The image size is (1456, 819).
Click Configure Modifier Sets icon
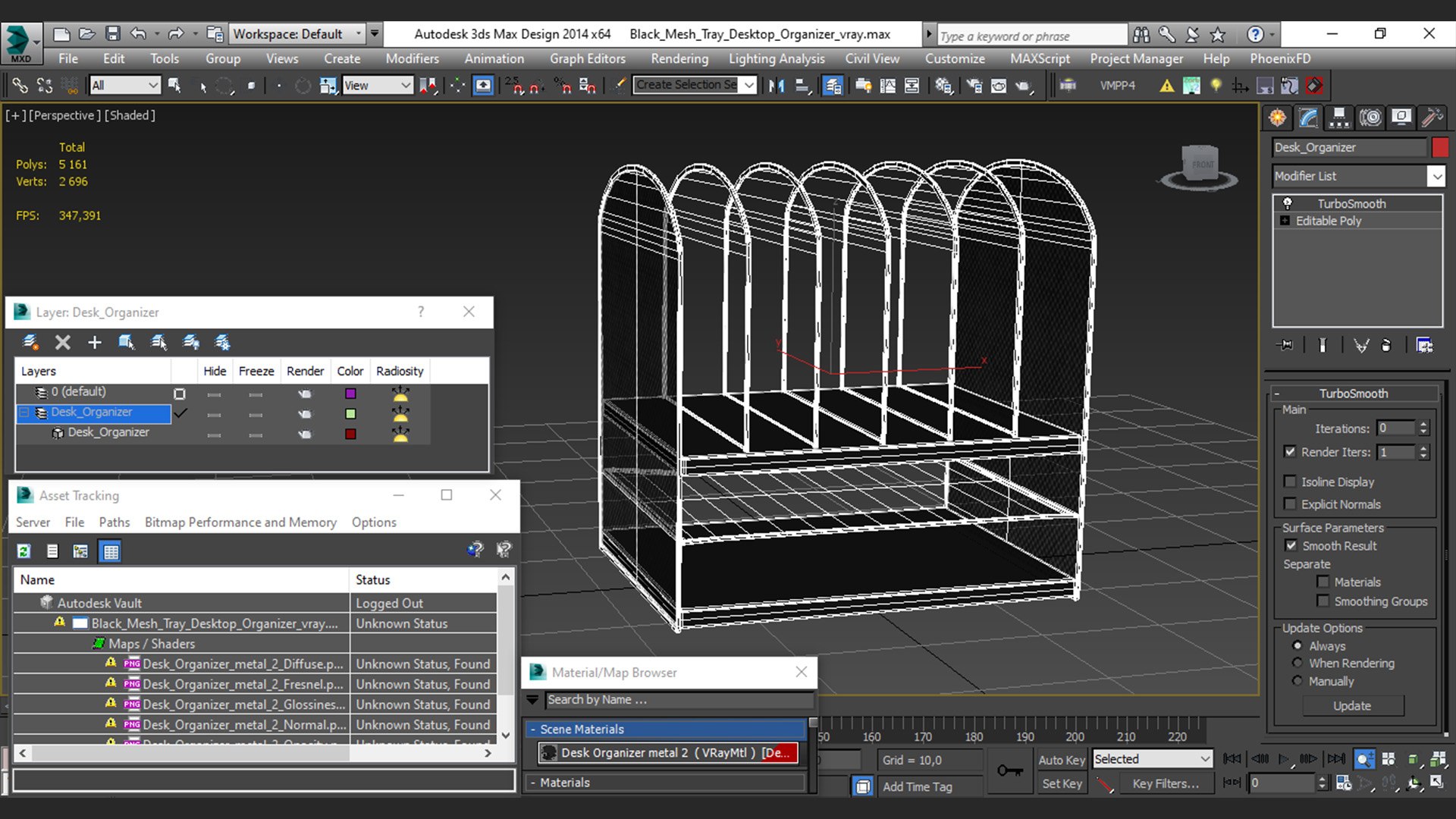pyautogui.click(x=1424, y=345)
